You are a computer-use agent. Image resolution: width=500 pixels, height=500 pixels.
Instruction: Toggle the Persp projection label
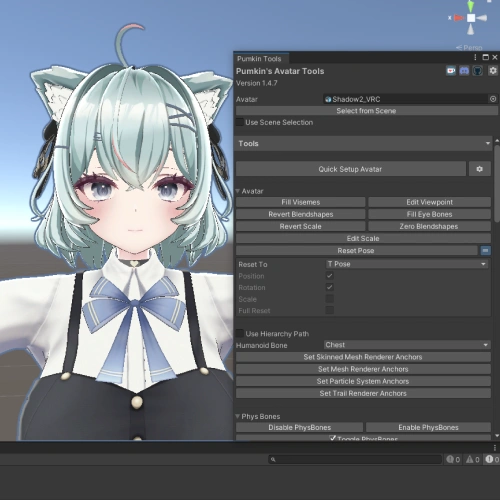tap(469, 48)
